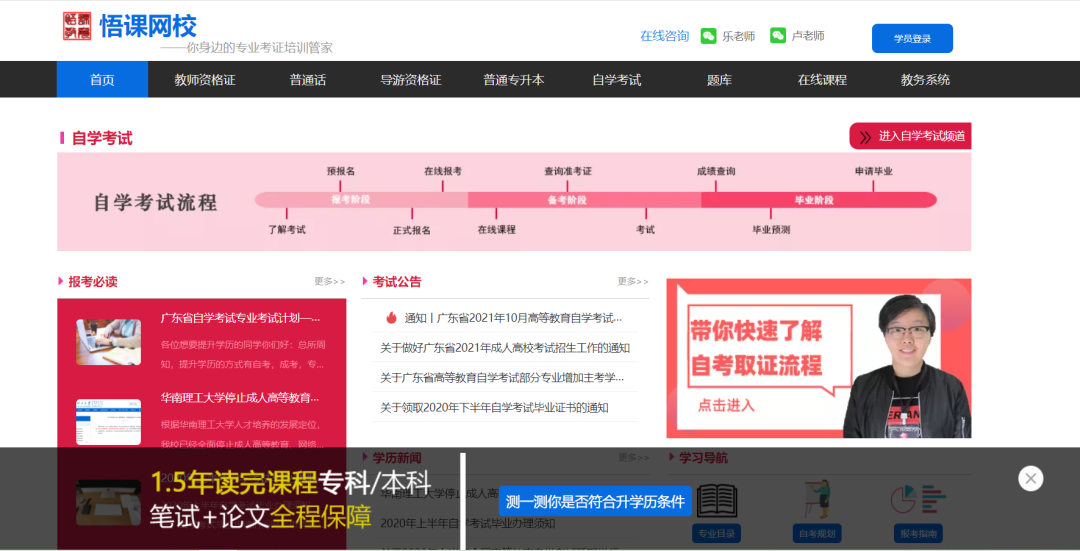This screenshot has width=1080, height=551.
Task: Click 在线报考 step on the flow chart
Action: click(442, 171)
